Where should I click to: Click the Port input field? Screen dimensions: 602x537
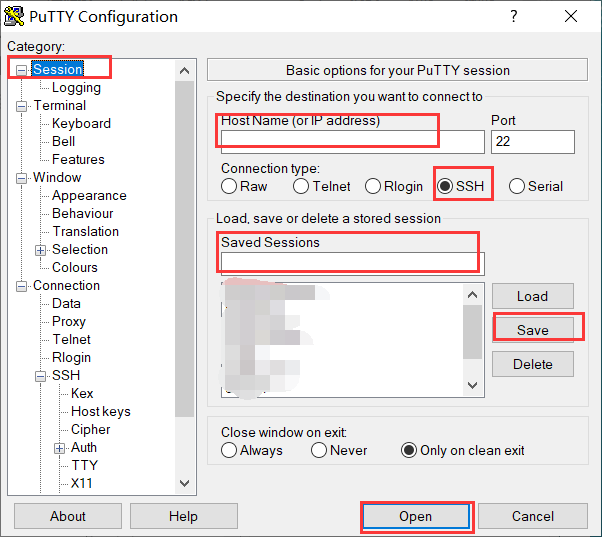pos(533,142)
